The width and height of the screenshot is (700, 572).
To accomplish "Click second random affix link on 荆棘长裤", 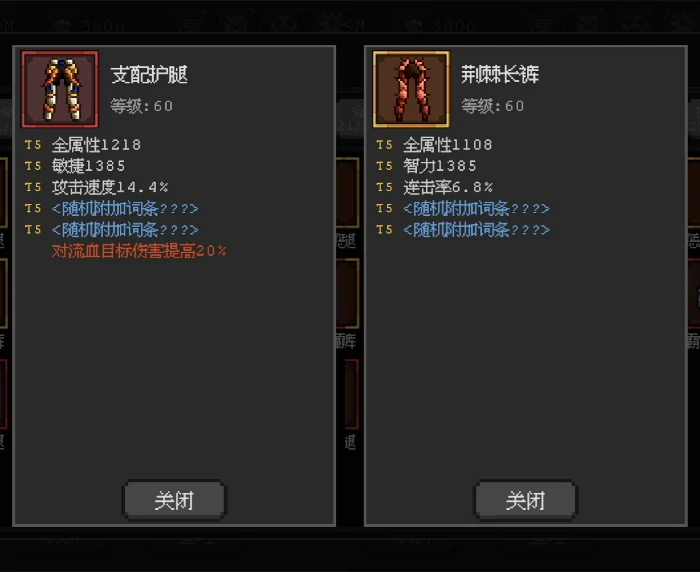I will tap(476, 230).
